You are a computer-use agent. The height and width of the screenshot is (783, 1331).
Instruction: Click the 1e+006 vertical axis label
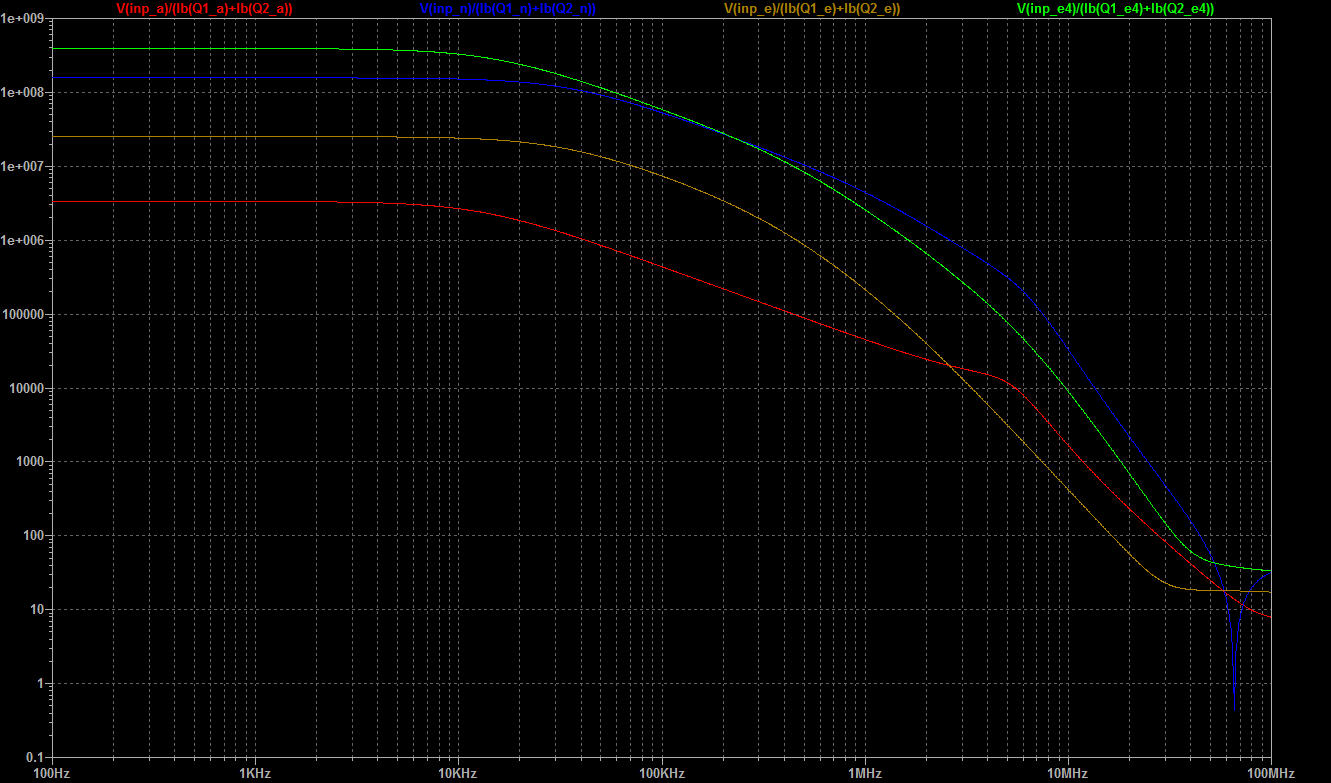pos(24,241)
